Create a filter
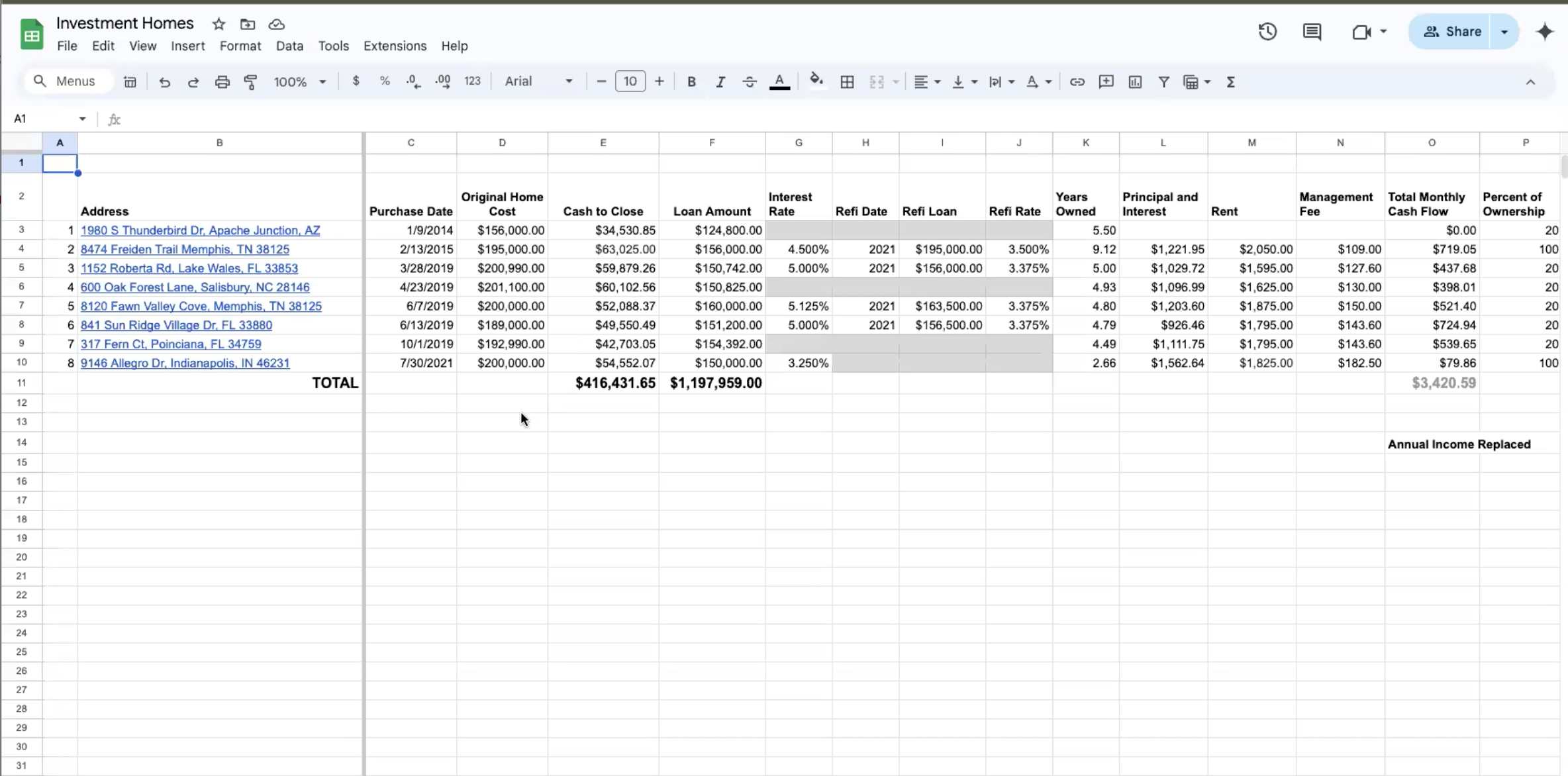 [x=1163, y=82]
